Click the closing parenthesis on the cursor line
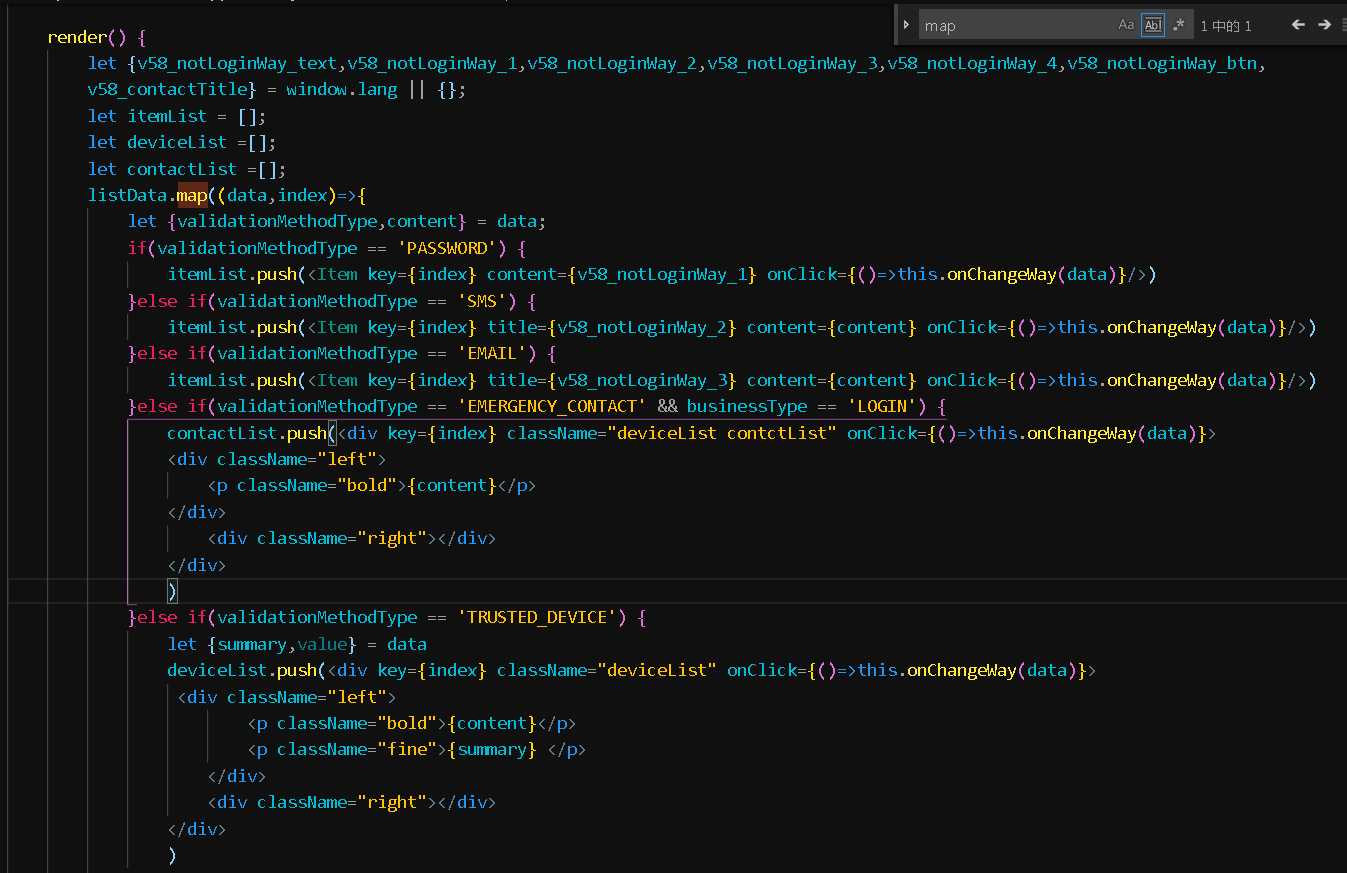The height and width of the screenshot is (873, 1347). pyautogui.click(x=172, y=591)
